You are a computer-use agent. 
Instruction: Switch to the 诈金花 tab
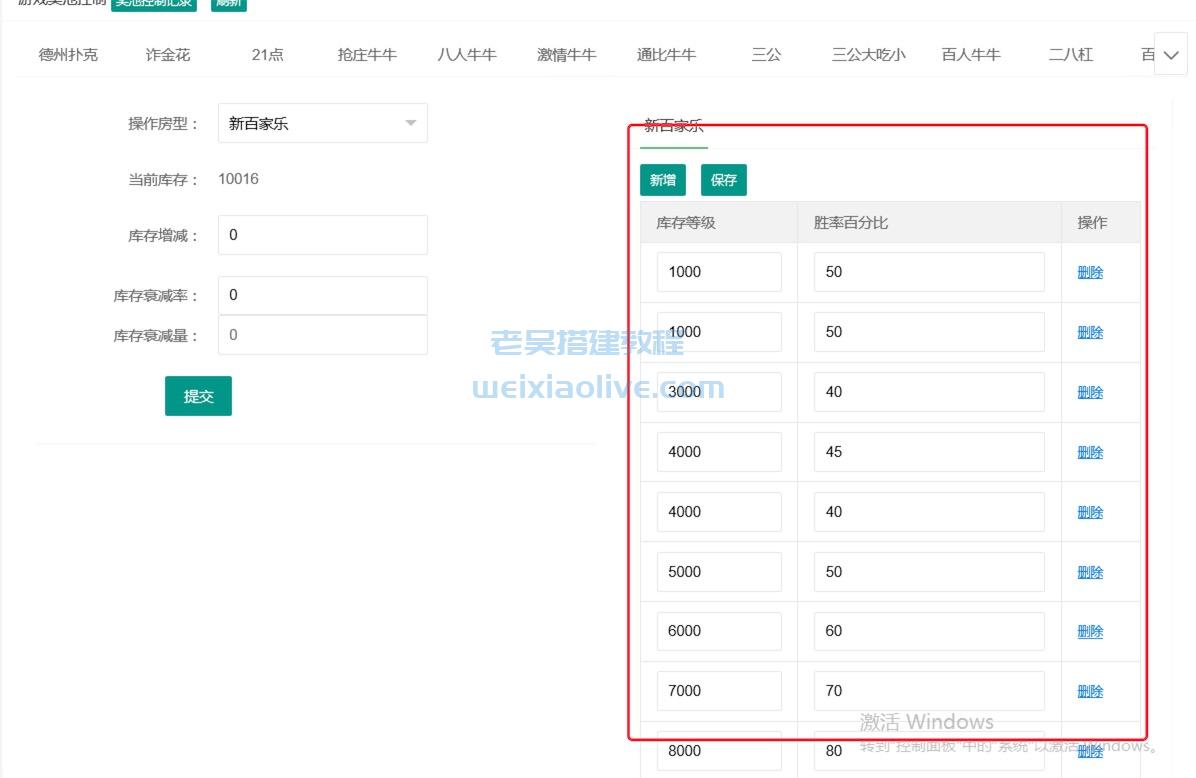(x=166, y=55)
